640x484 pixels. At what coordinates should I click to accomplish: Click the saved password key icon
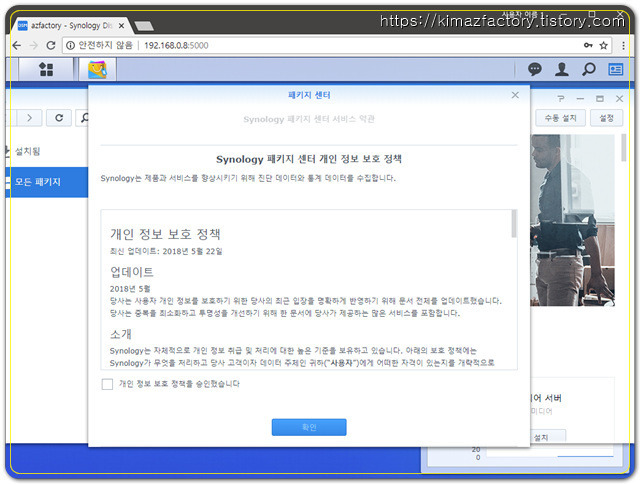[588, 45]
